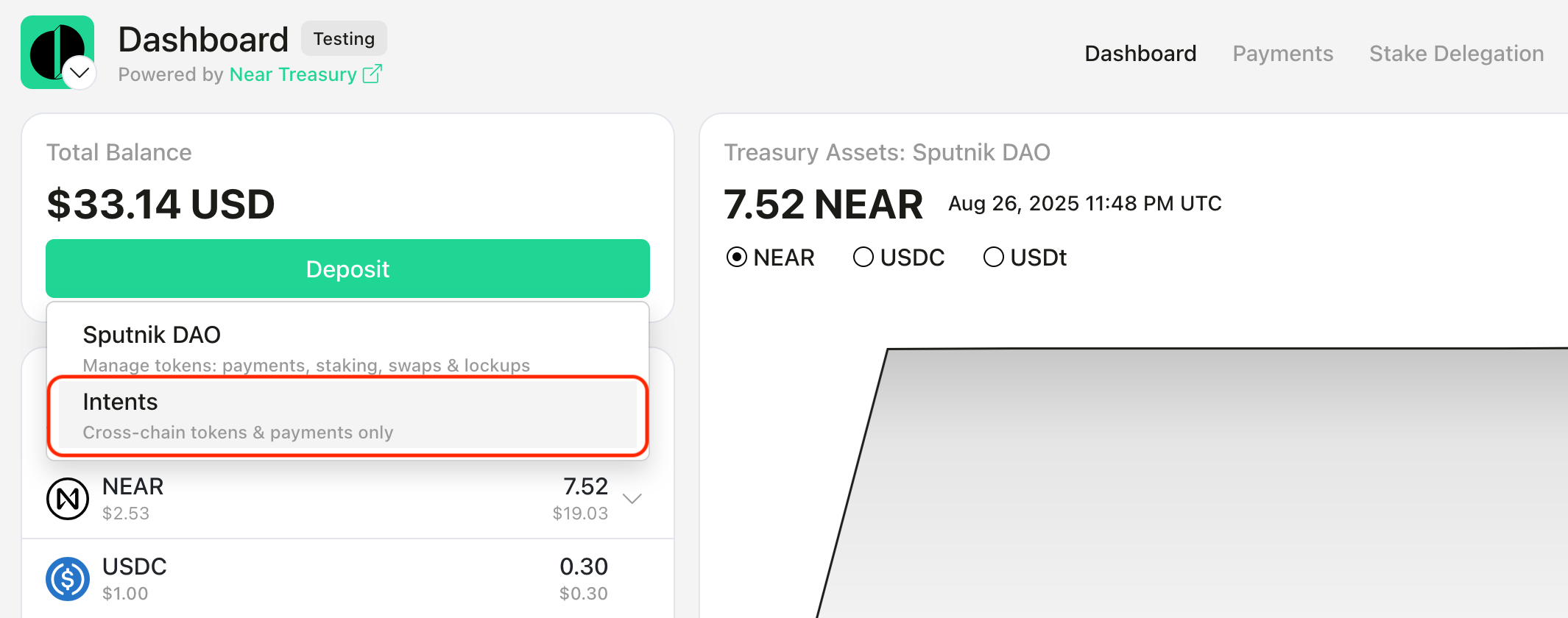
Task: Click the USDC dollar-sign token icon
Action: (67, 579)
